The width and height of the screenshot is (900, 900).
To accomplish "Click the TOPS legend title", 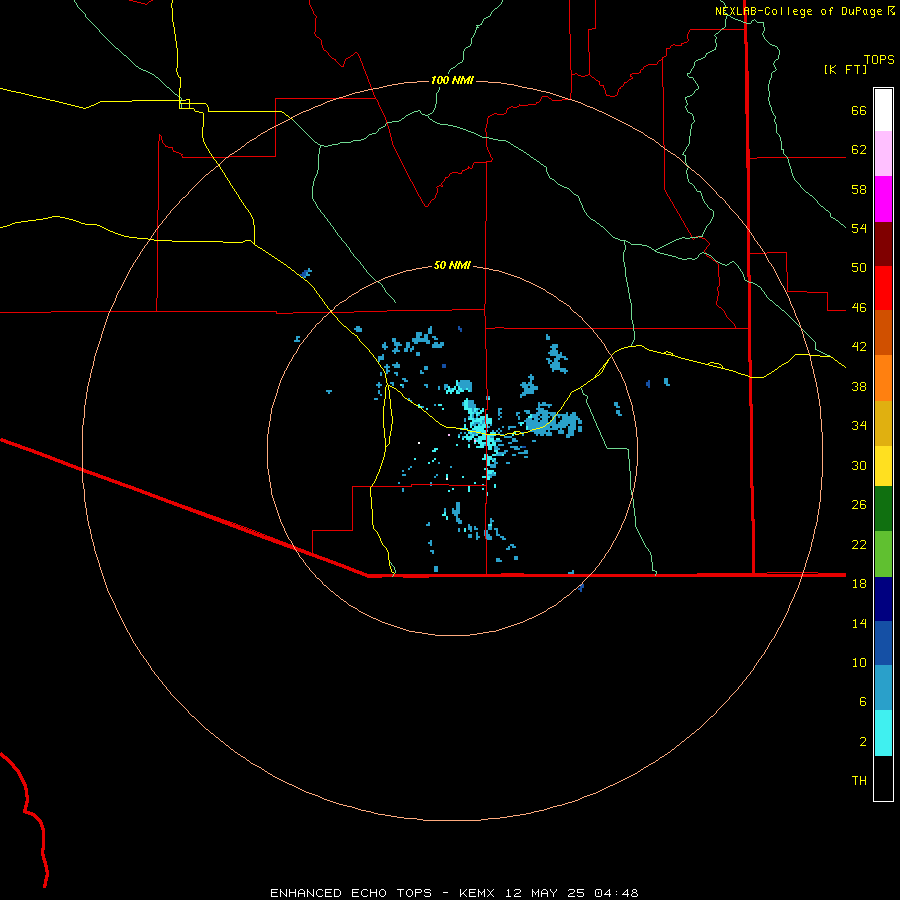I will [879, 60].
